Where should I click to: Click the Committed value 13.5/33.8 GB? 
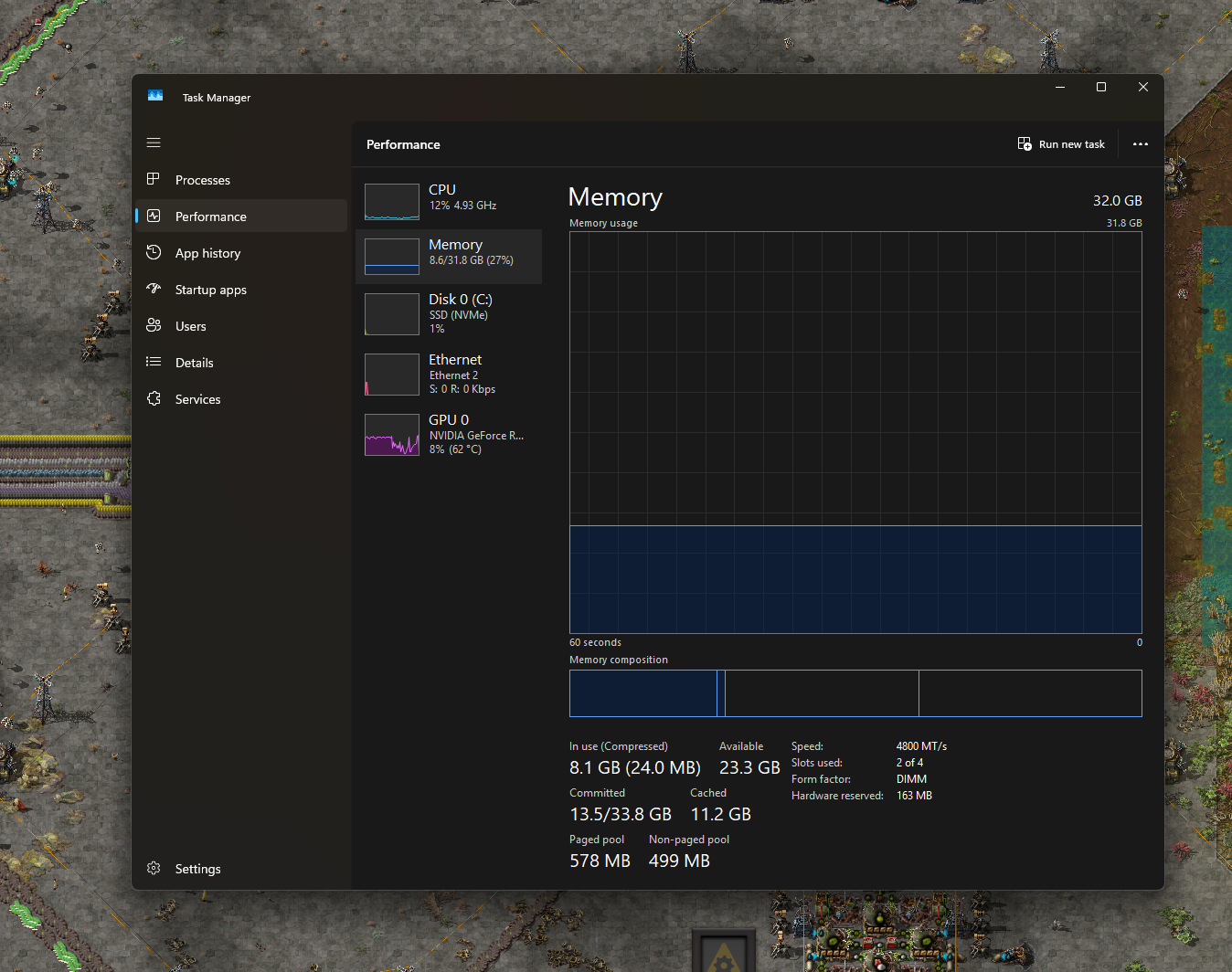pos(621,815)
